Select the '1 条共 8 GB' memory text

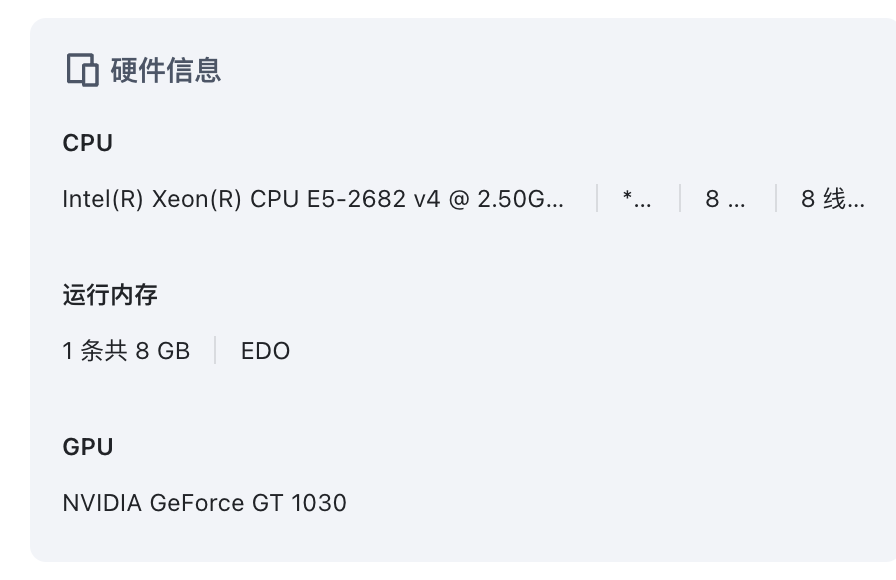pos(126,351)
